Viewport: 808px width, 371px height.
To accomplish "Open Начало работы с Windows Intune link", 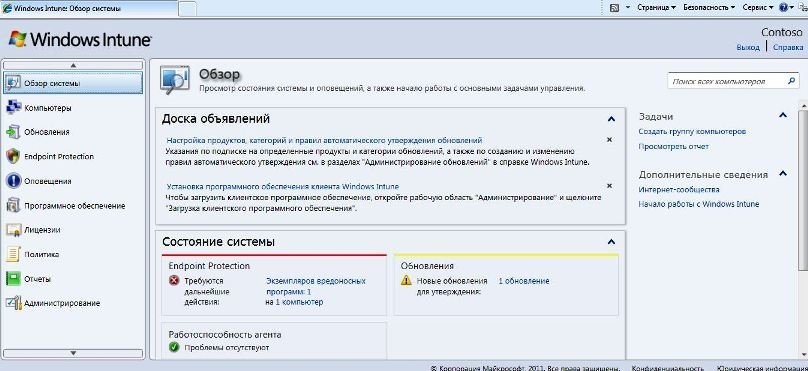I will [x=699, y=204].
